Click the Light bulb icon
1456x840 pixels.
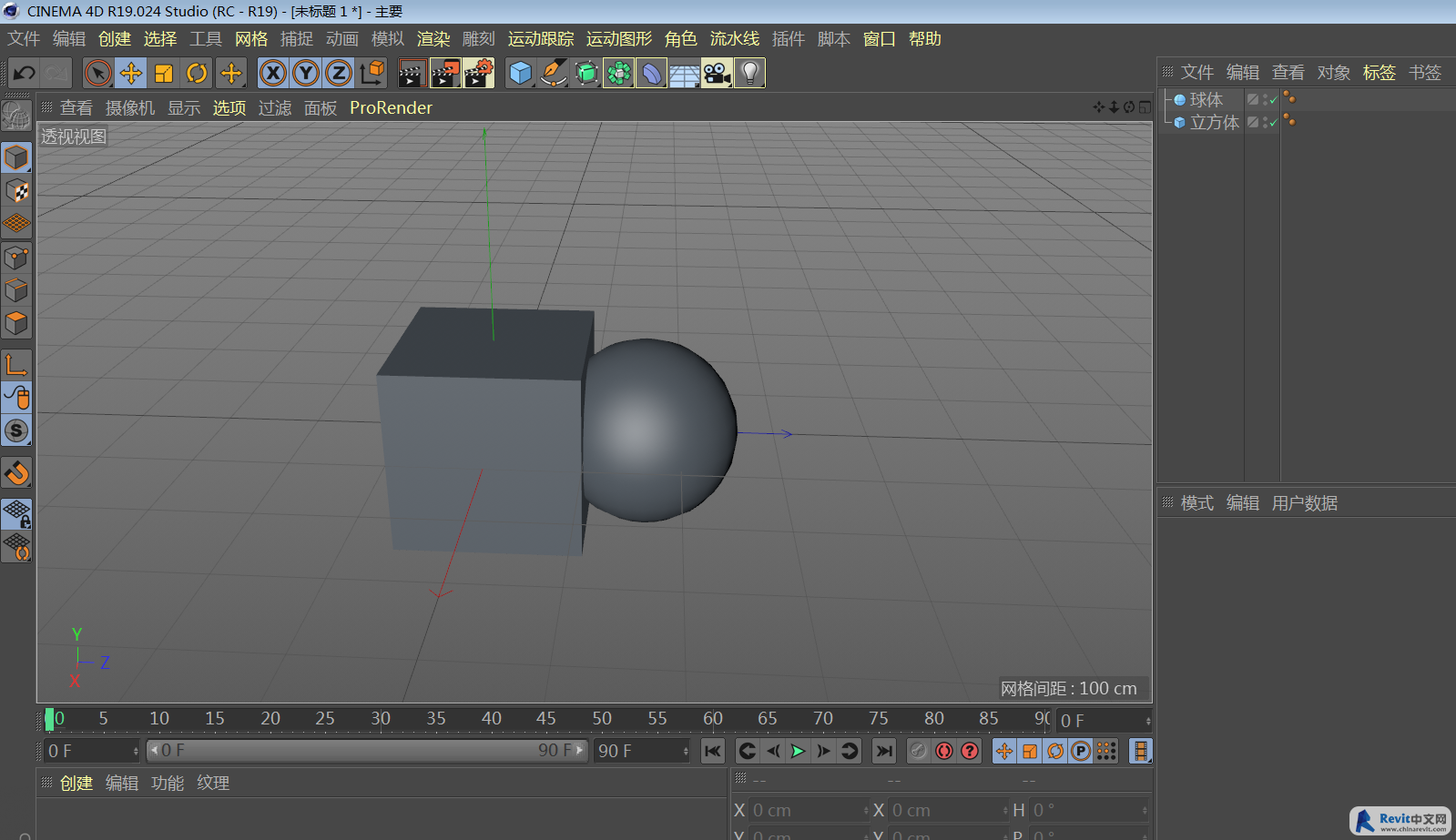[750, 73]
